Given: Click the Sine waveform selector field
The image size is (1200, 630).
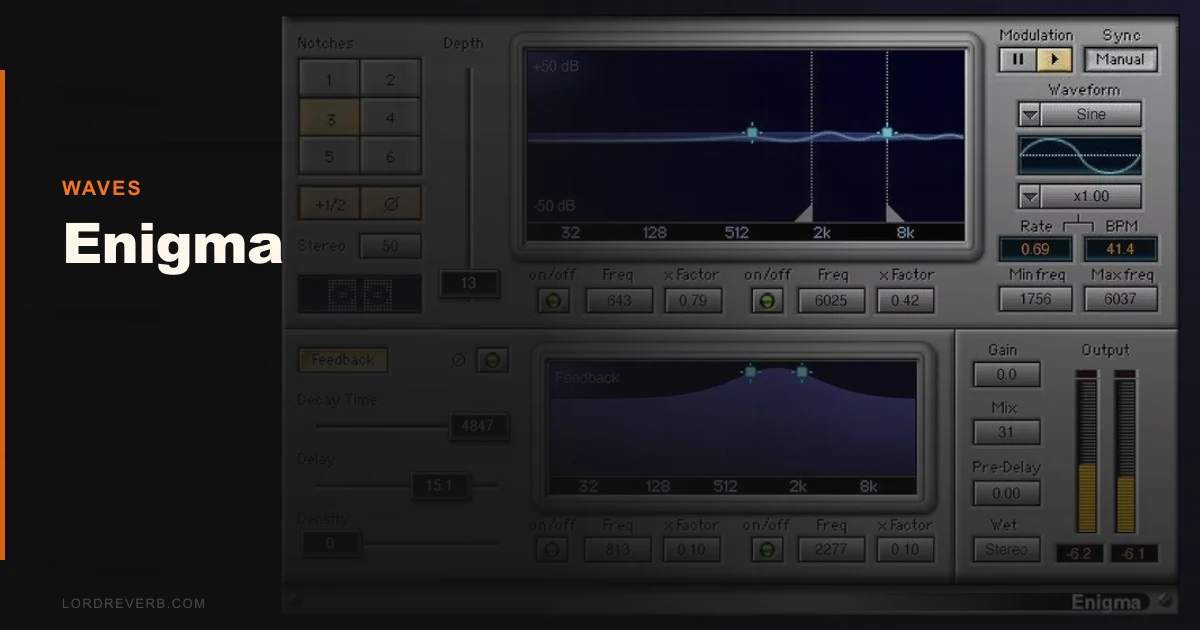Looking at the screenshot, I should click(1091, 114).
